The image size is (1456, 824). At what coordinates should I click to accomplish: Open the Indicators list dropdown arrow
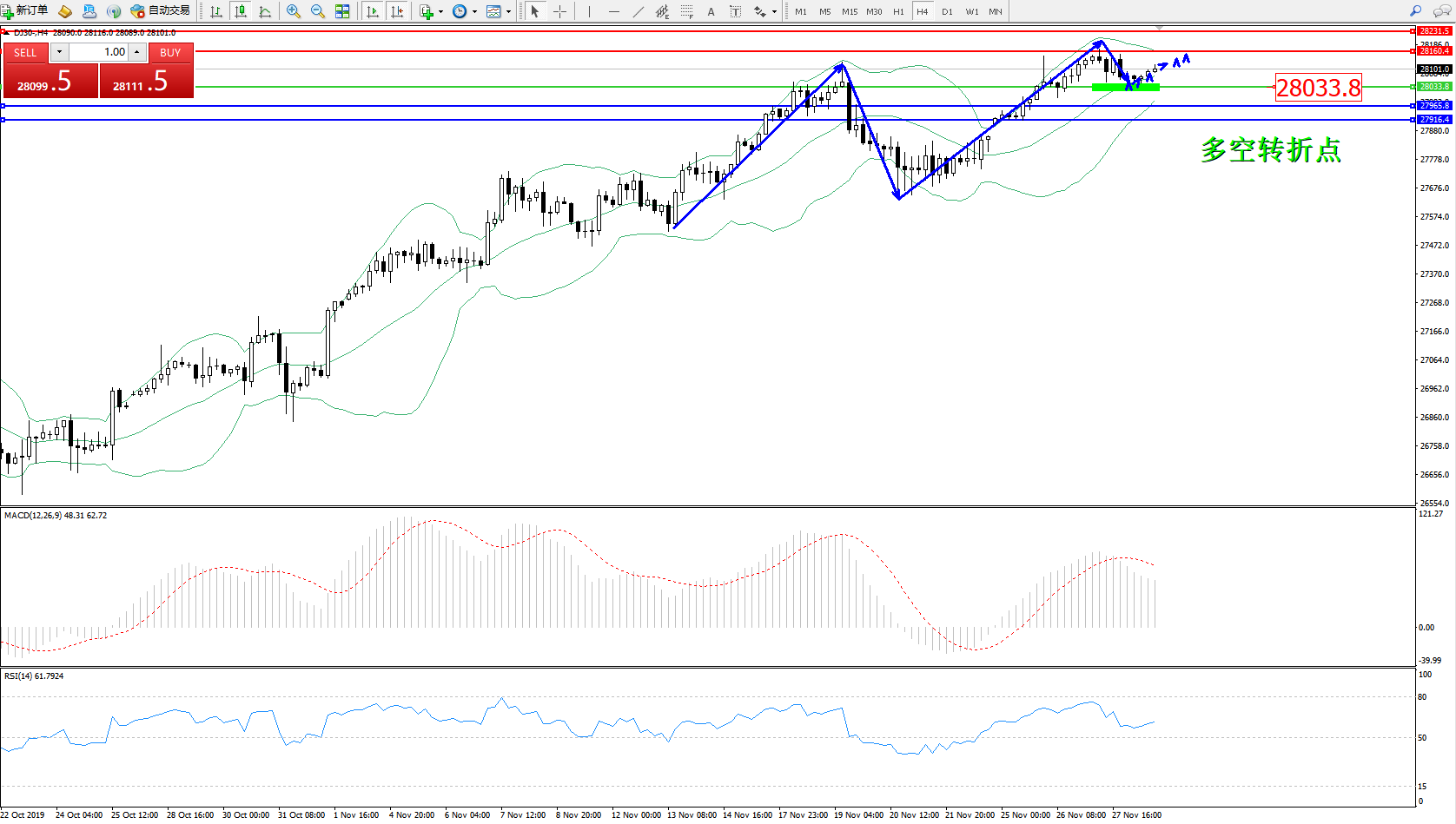pos(440,12)
